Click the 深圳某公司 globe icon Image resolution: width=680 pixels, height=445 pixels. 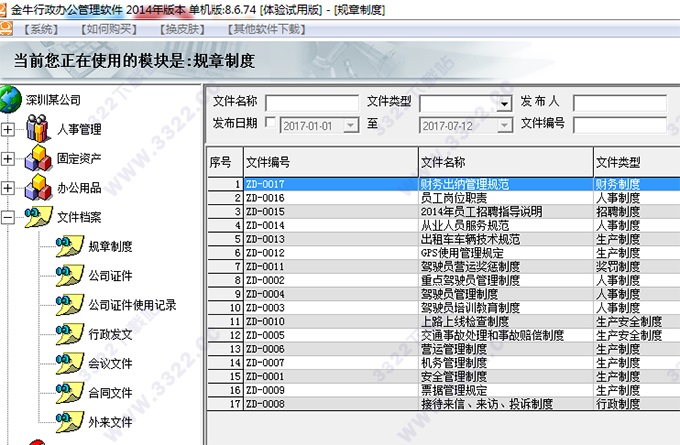10,99
